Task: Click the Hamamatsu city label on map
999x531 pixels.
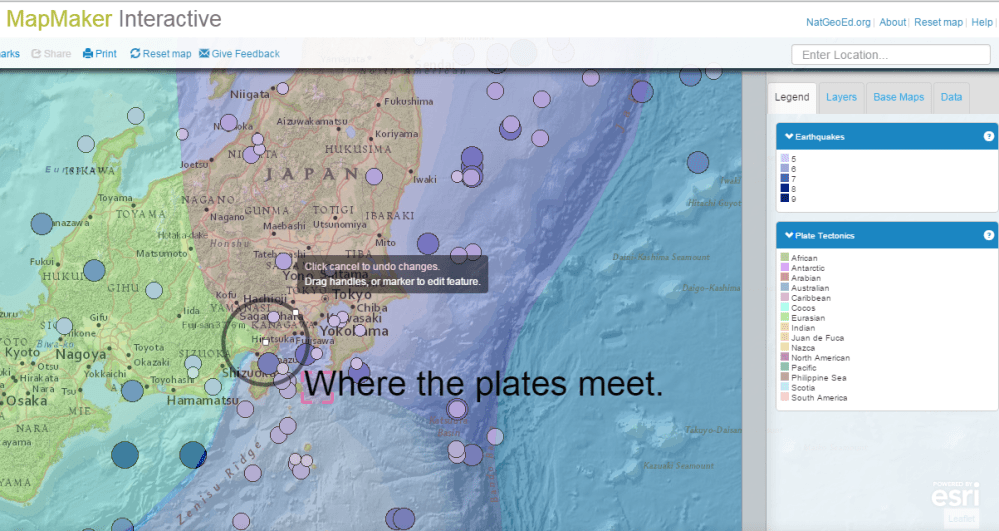Action: tap(203, 400)
